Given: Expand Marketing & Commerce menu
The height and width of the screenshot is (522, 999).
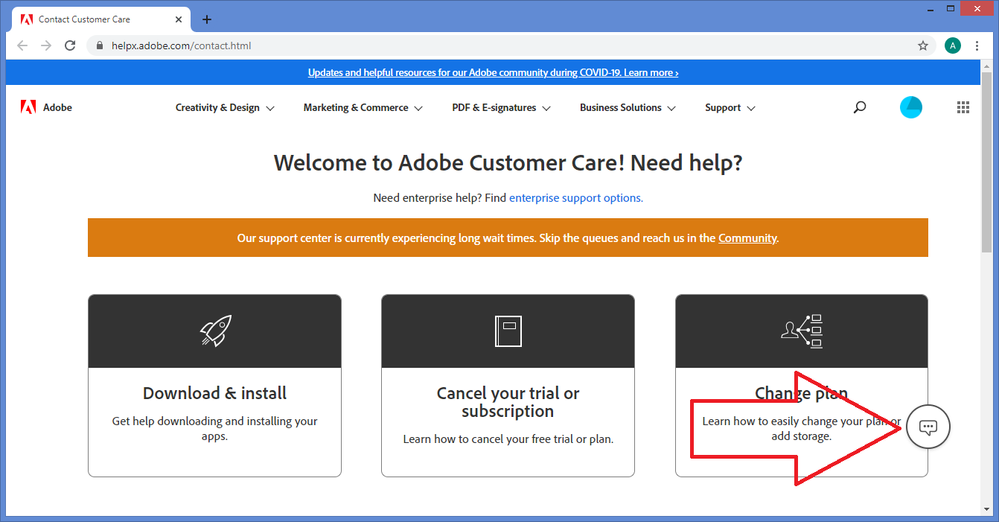Looking at the screenshot, I should click(x=363, y=108).
